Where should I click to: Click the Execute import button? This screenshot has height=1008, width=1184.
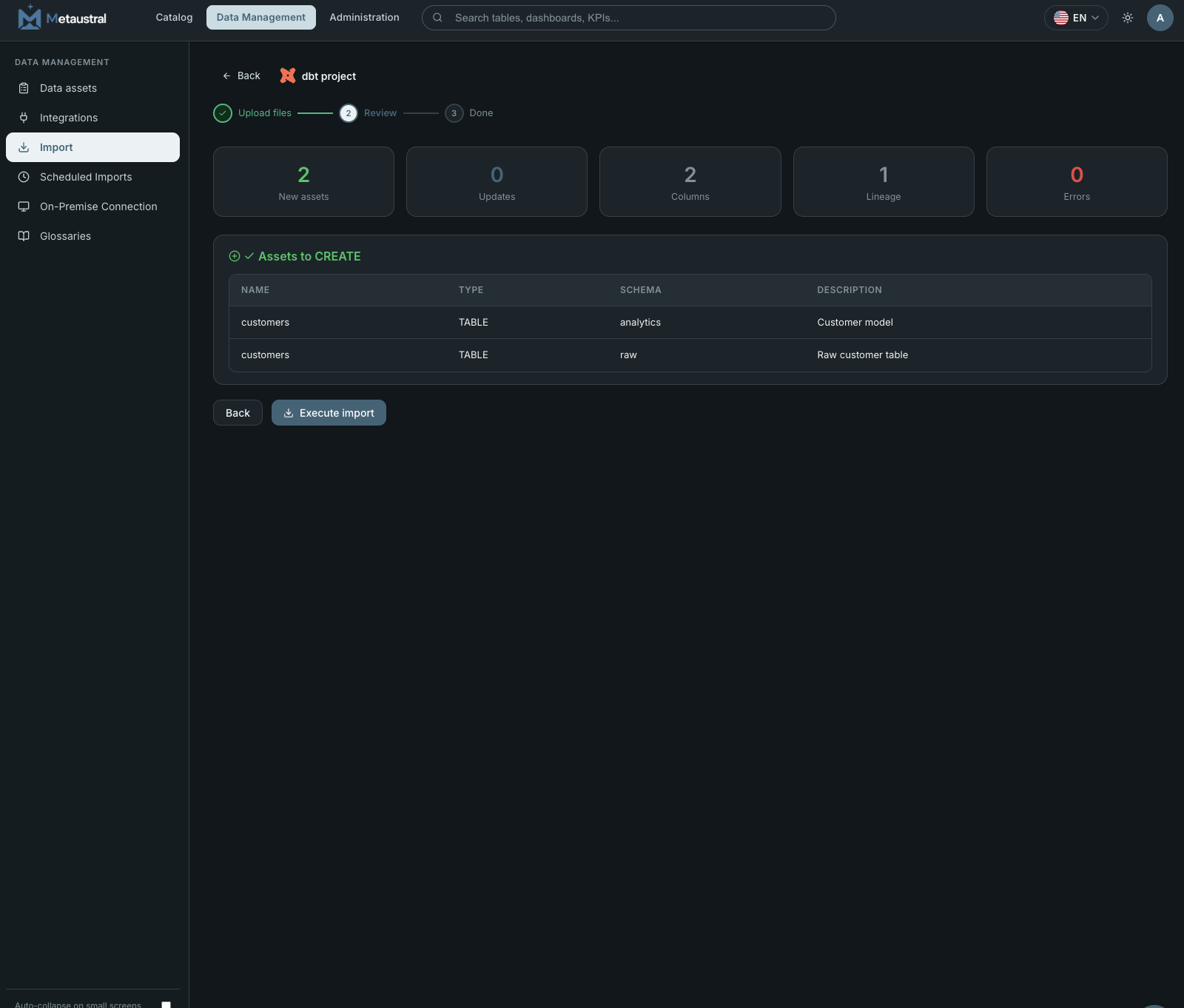pyautogui.click(x=329, y=413)
